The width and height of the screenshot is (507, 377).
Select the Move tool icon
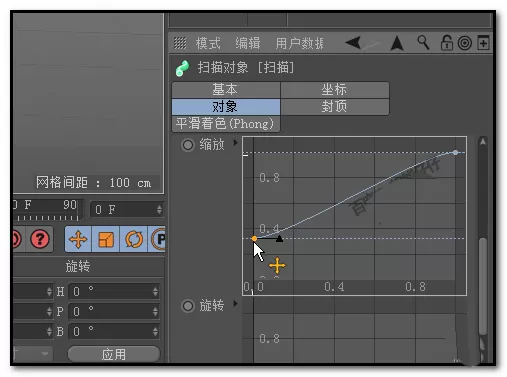[x=78, y=239]
